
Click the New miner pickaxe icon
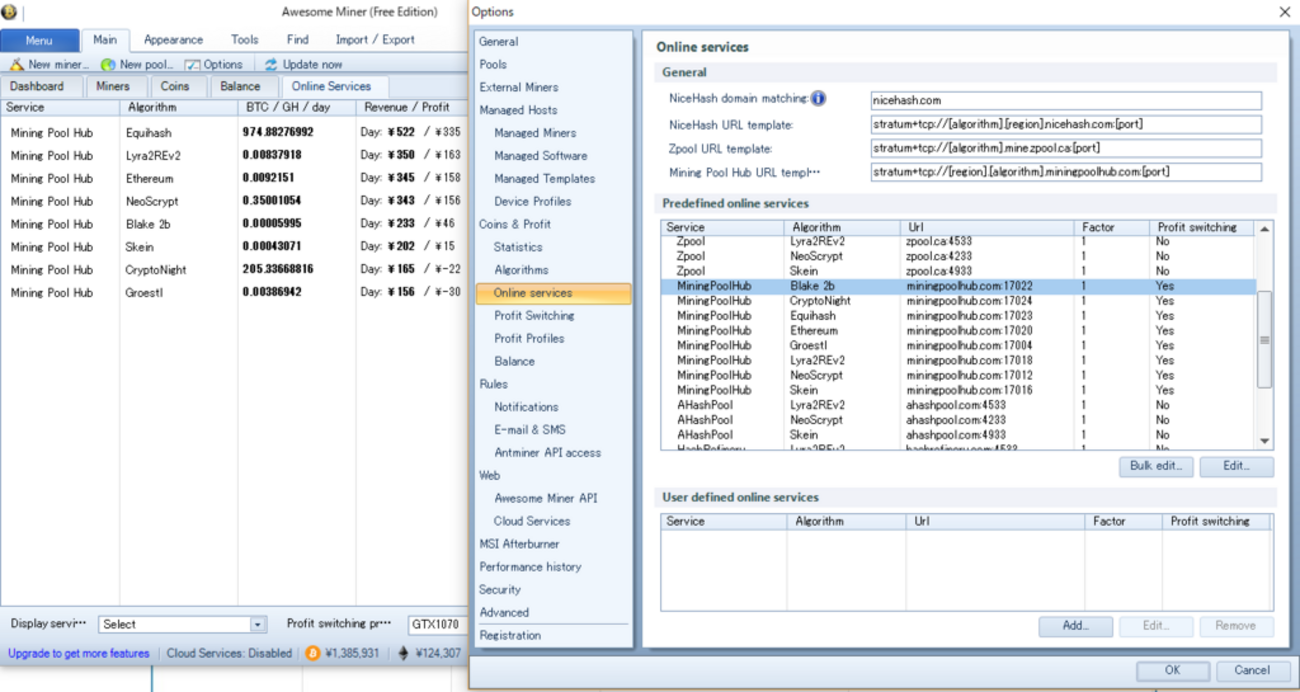click(16, 64)
